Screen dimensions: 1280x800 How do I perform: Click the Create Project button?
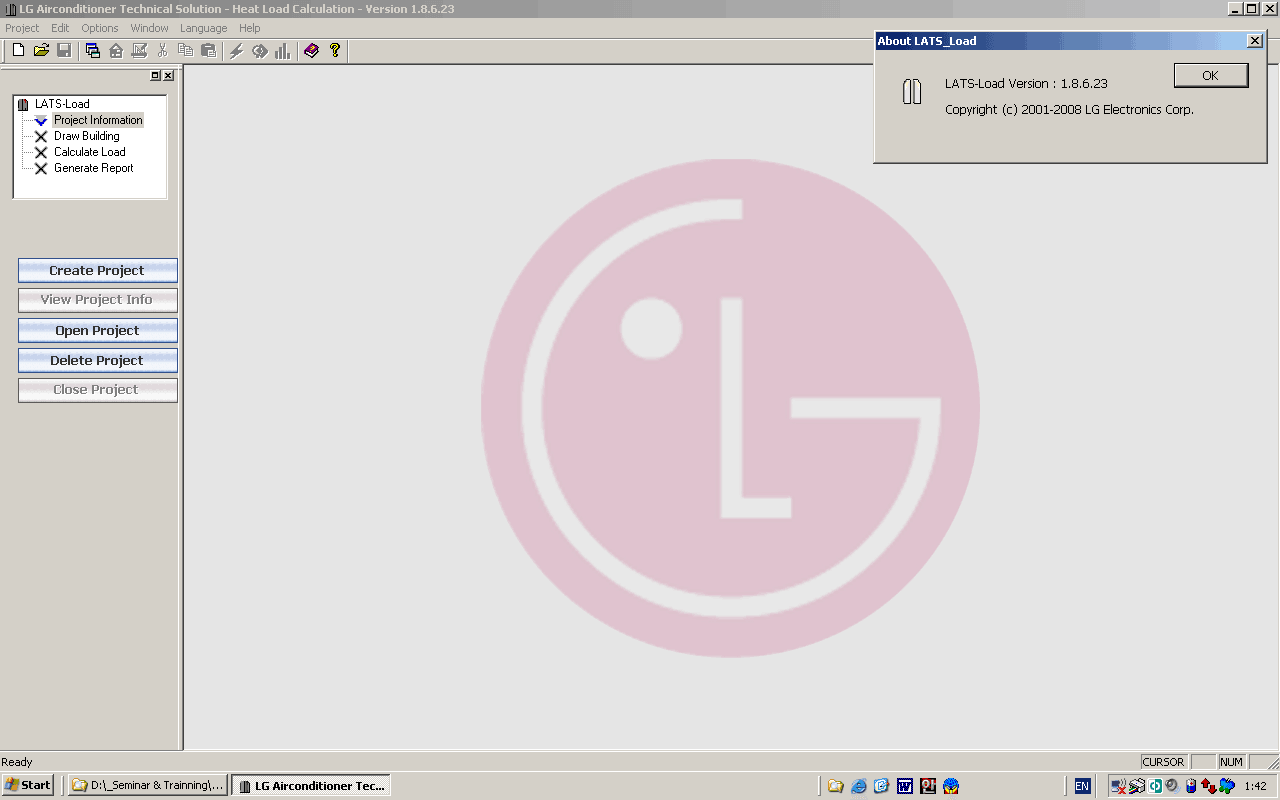tap(98, 271)
